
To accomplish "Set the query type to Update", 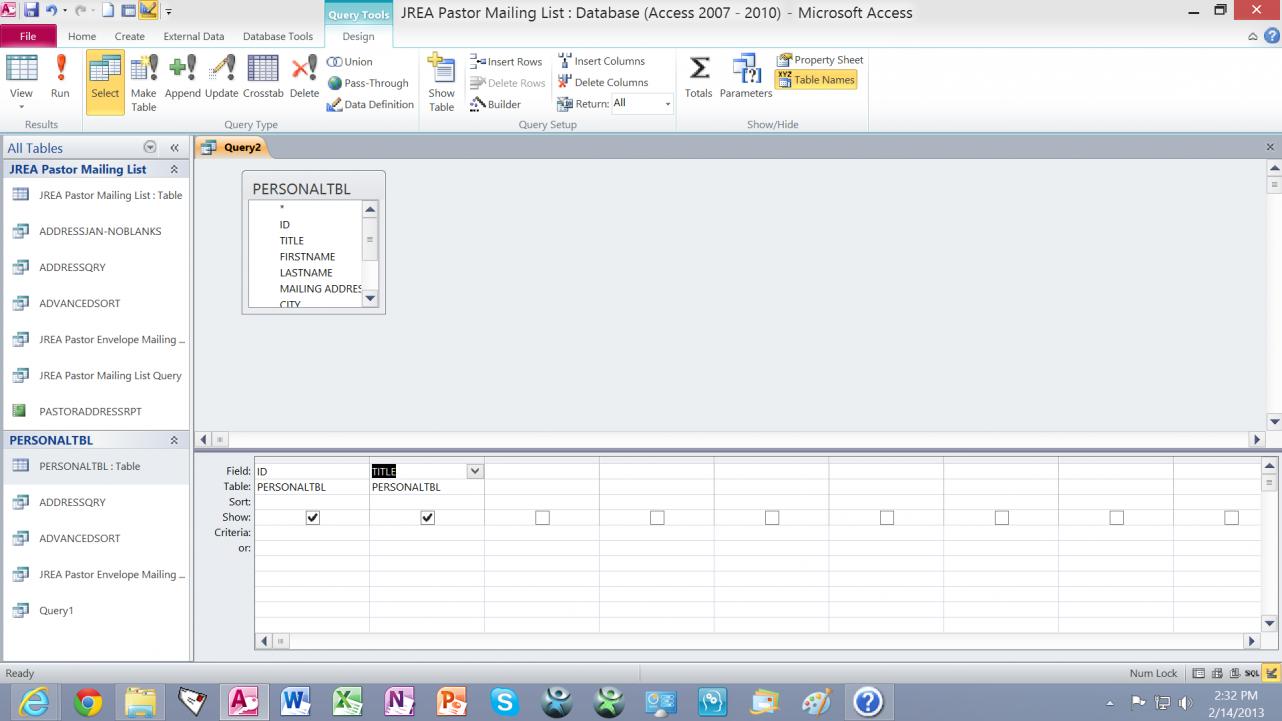I will coord(221,79).
